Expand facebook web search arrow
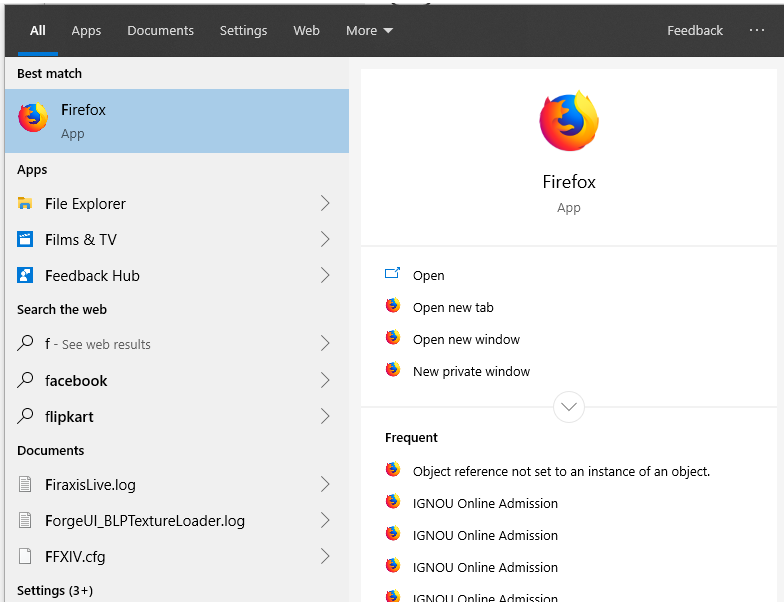This screenshot has height=602, width=784. pyautogui.click(x=325, y=380)
